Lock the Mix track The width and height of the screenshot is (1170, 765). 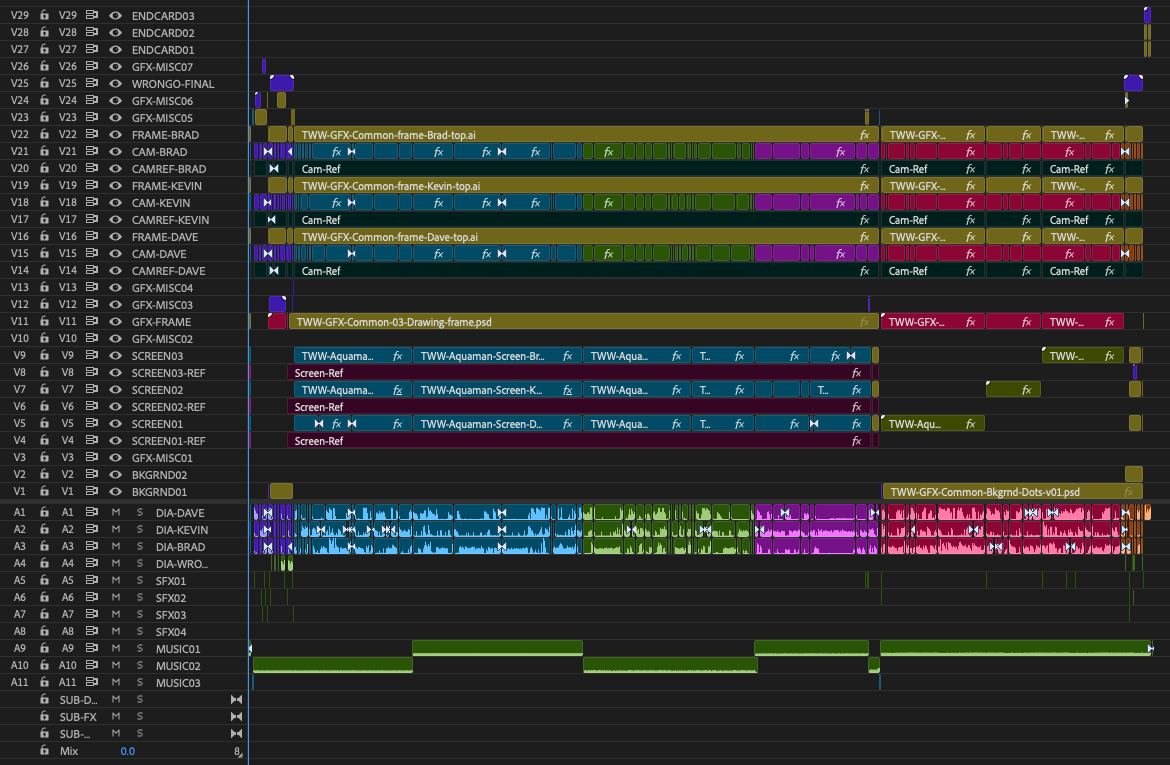pos(44,751)
